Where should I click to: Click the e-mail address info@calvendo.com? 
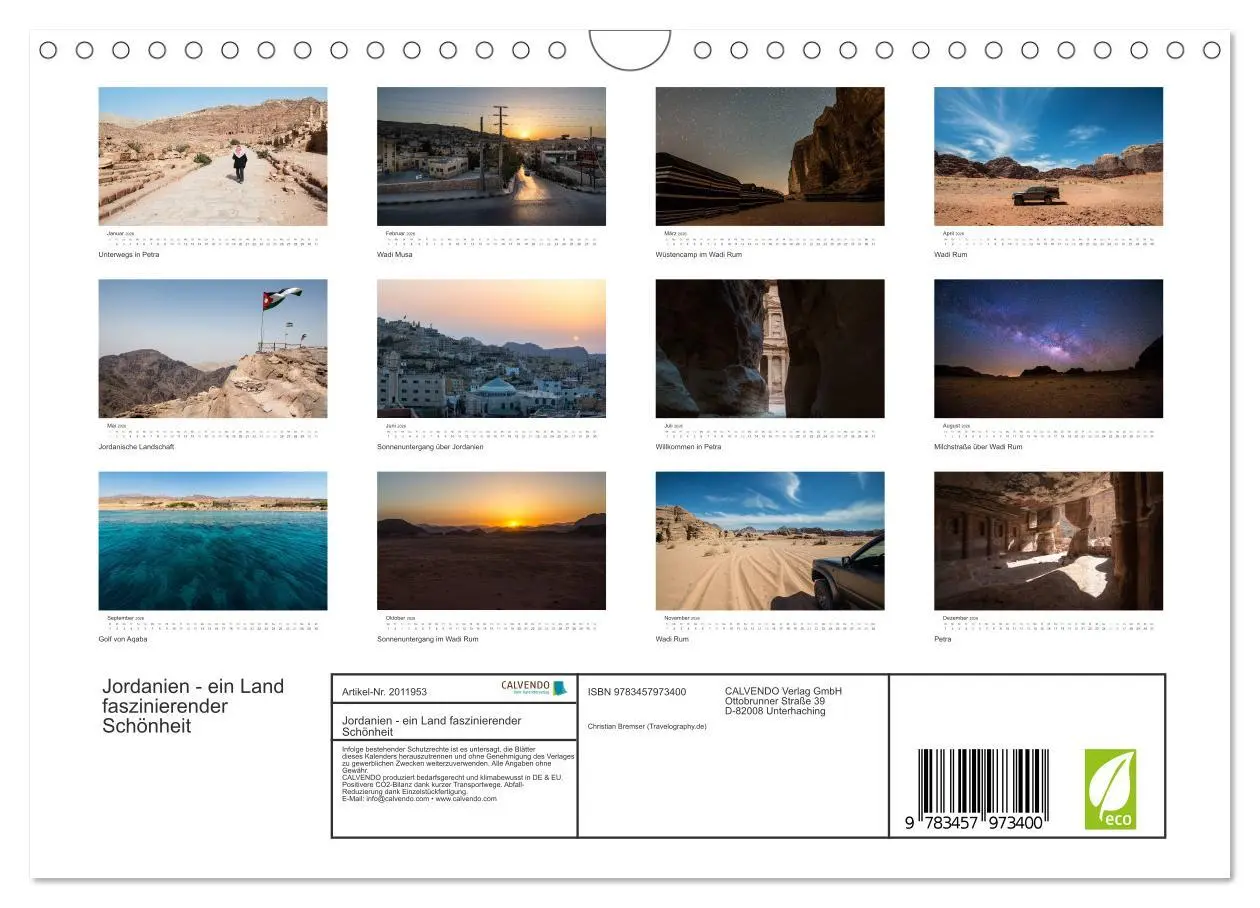(x=397, y=799)
